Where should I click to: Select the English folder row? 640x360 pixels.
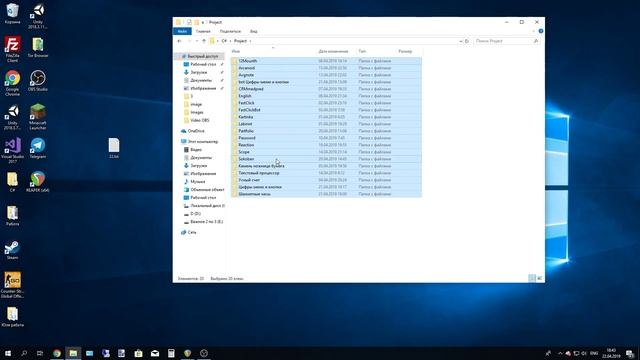(326, 96)
